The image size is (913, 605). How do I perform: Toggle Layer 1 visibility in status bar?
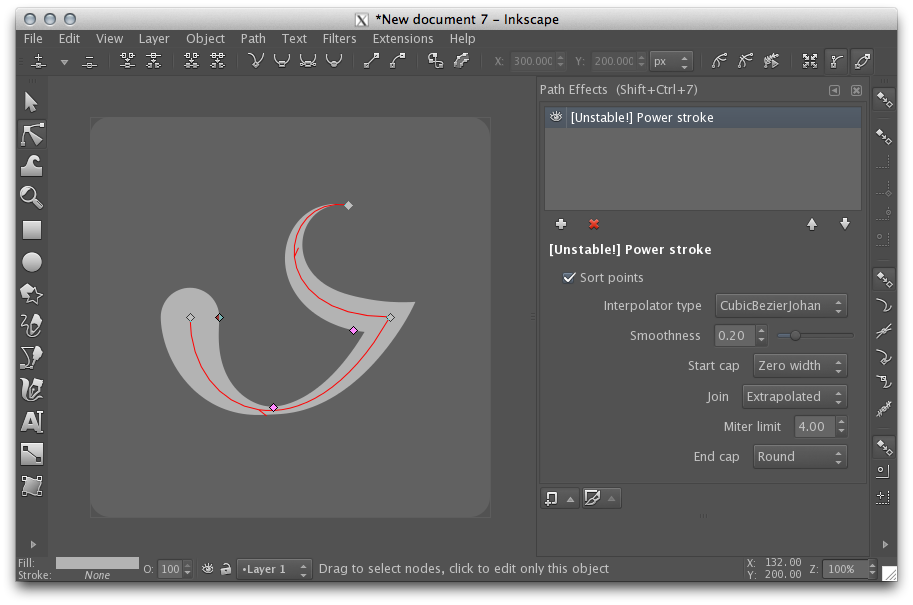click(208, 569)
